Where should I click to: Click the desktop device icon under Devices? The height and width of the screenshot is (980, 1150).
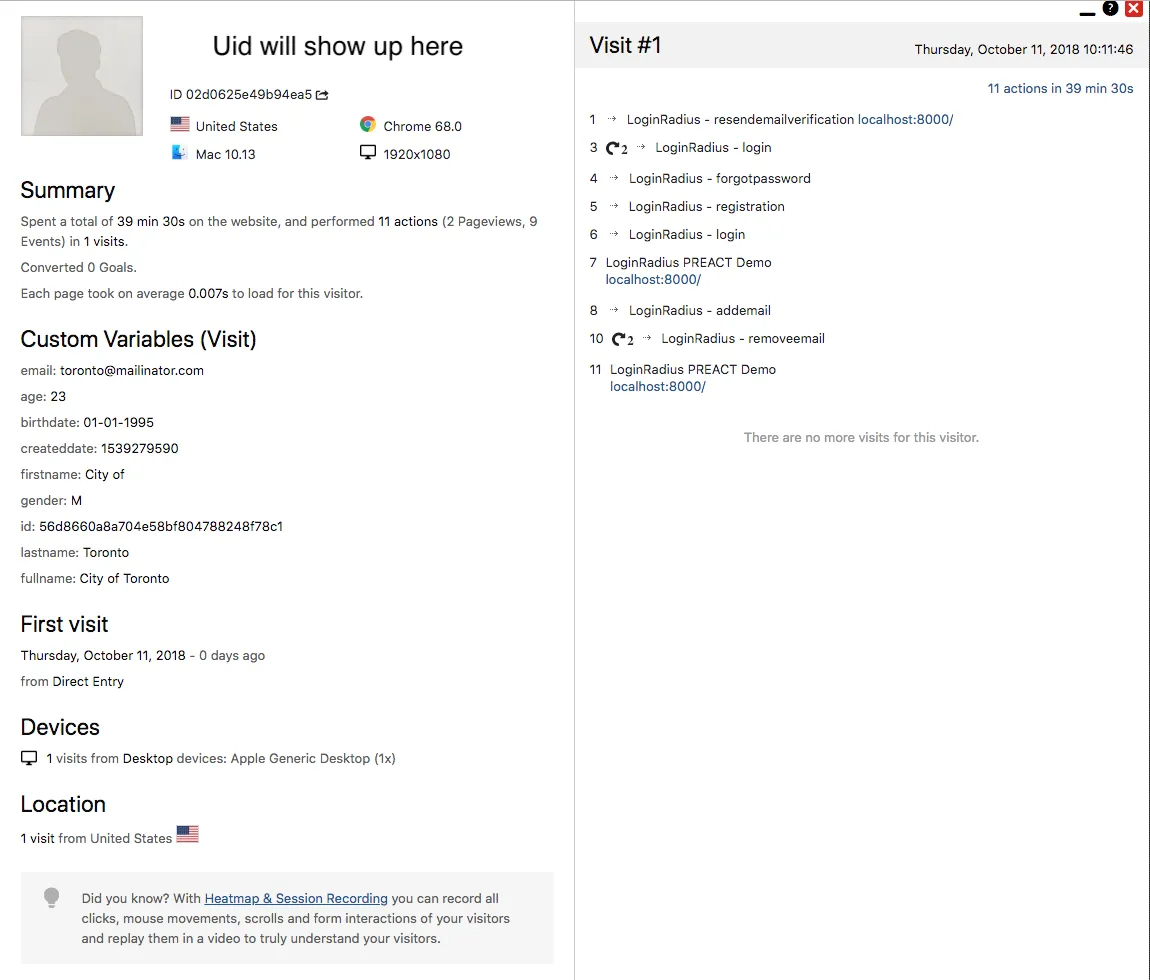[29, 758]
